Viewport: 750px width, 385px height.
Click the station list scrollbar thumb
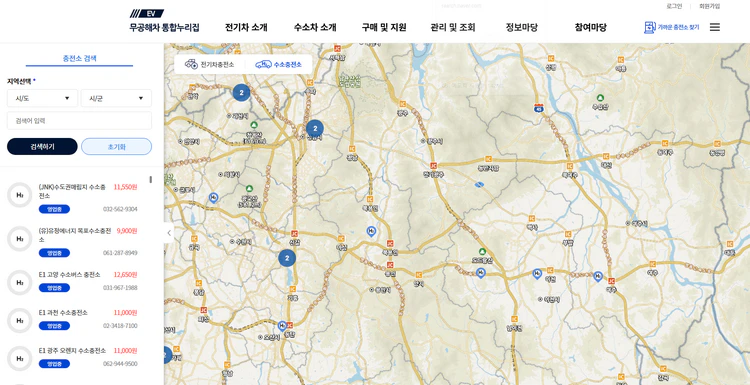coord(151,179)
